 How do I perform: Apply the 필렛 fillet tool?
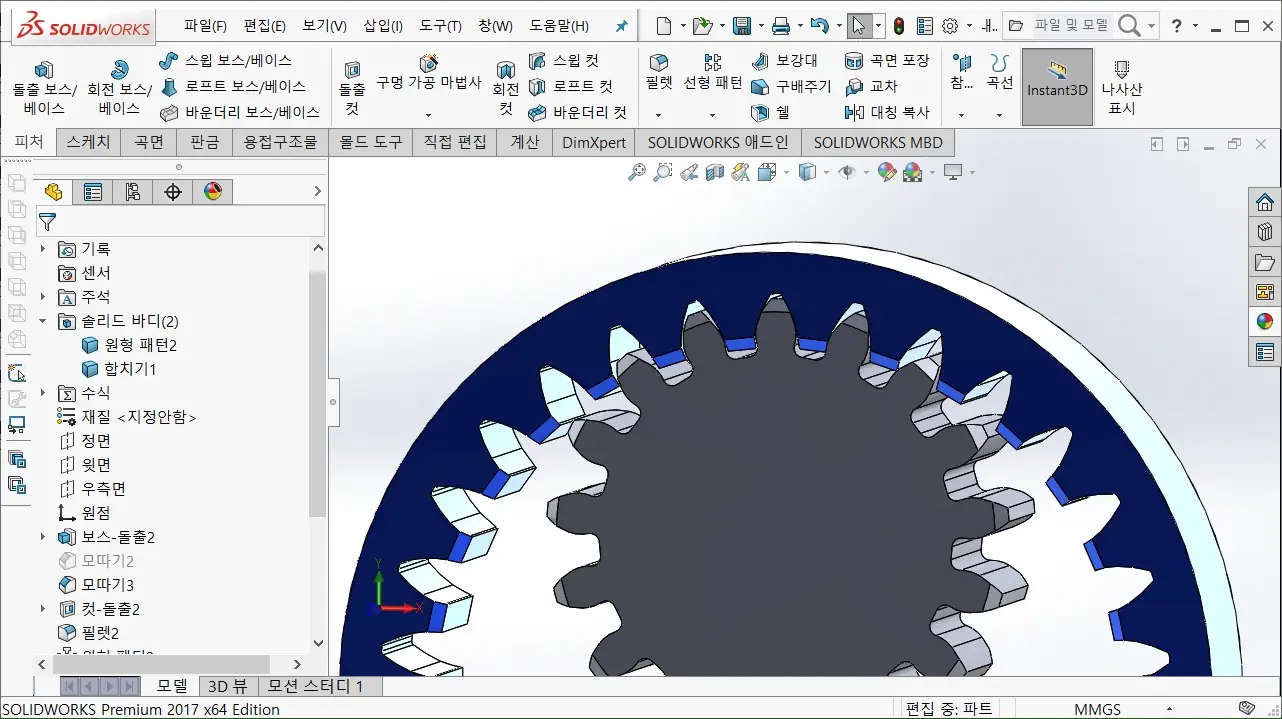pyautogui.click(x=659, y=74)
